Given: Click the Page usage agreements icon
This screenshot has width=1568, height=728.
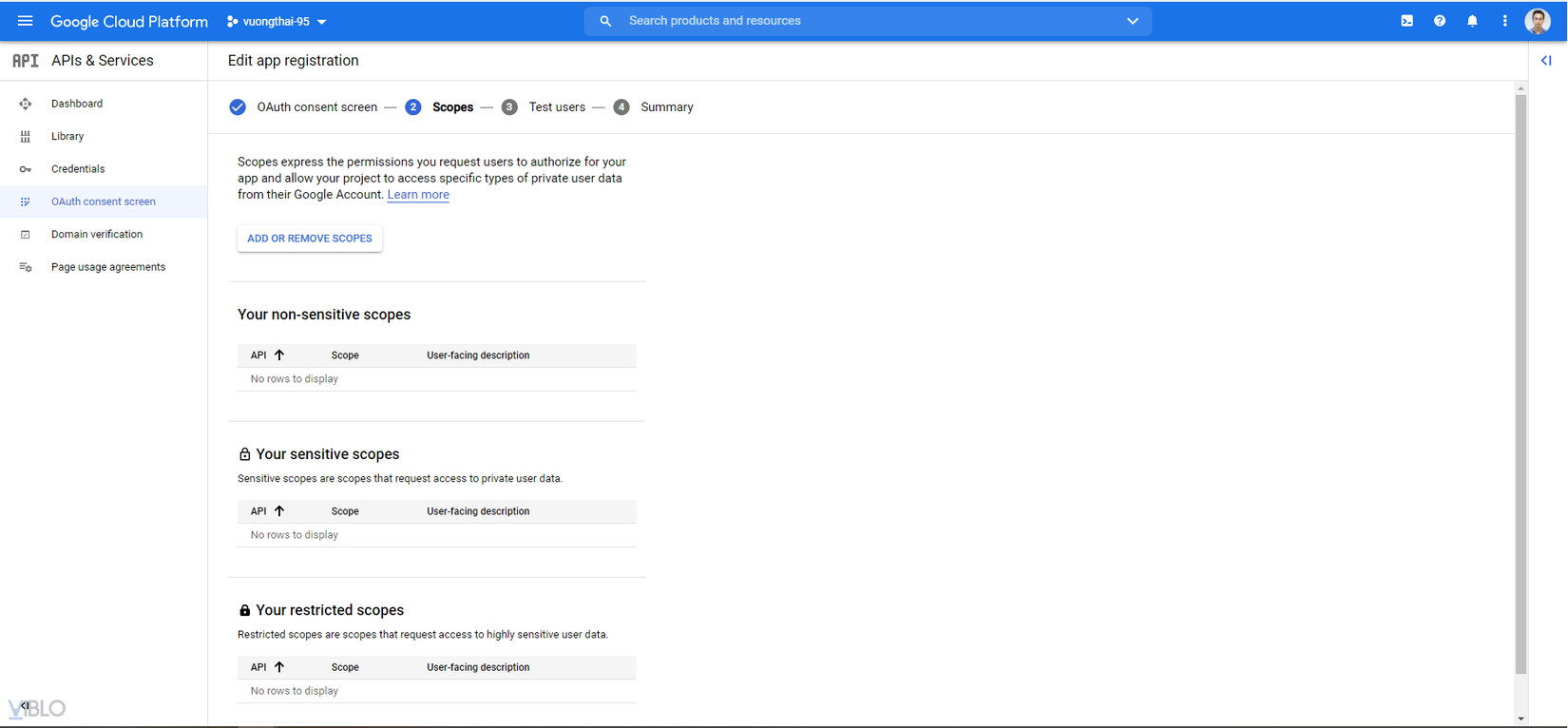Looking at the screenshot, I should coord(26,267).
